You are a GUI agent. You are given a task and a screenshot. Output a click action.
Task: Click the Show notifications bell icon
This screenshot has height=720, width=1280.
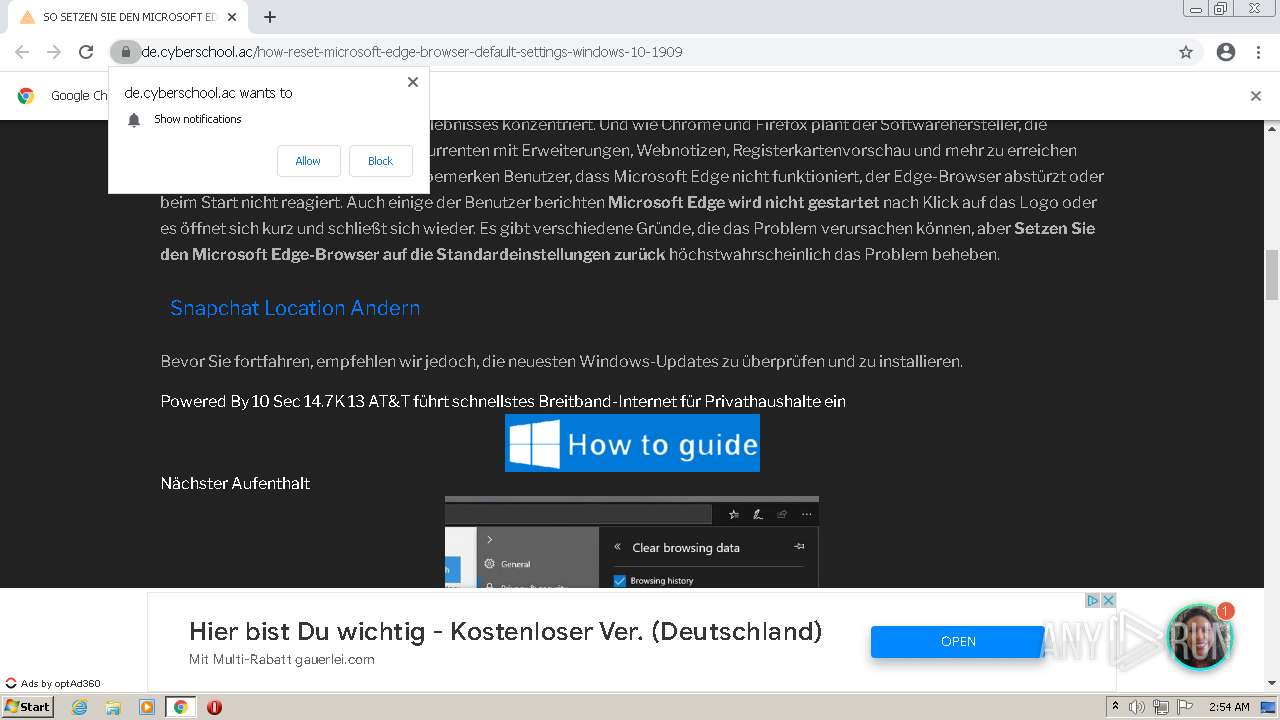pyautogui.click(x=134, y=120)
